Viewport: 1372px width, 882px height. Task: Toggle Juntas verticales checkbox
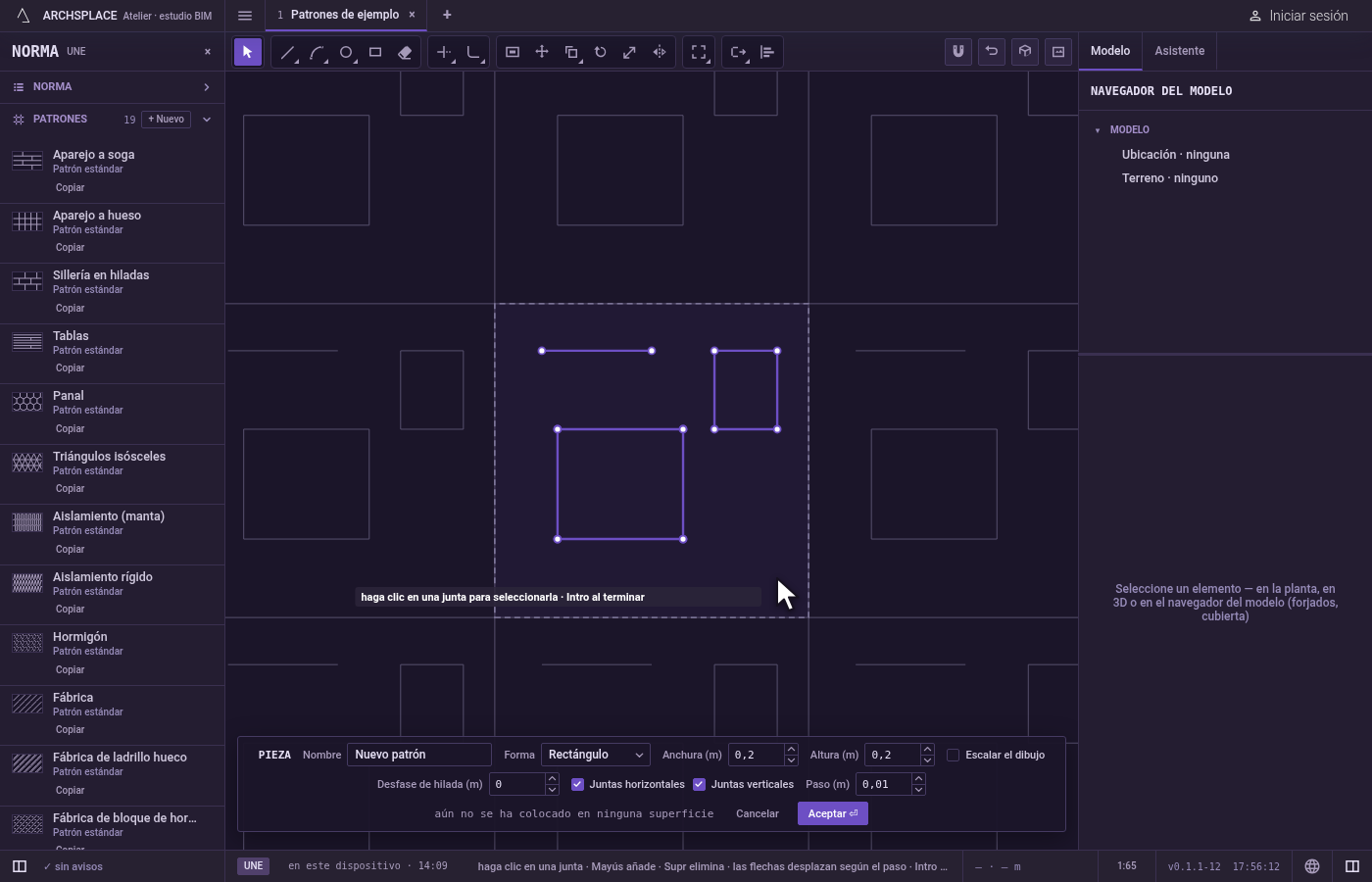(x=699, y=784)
